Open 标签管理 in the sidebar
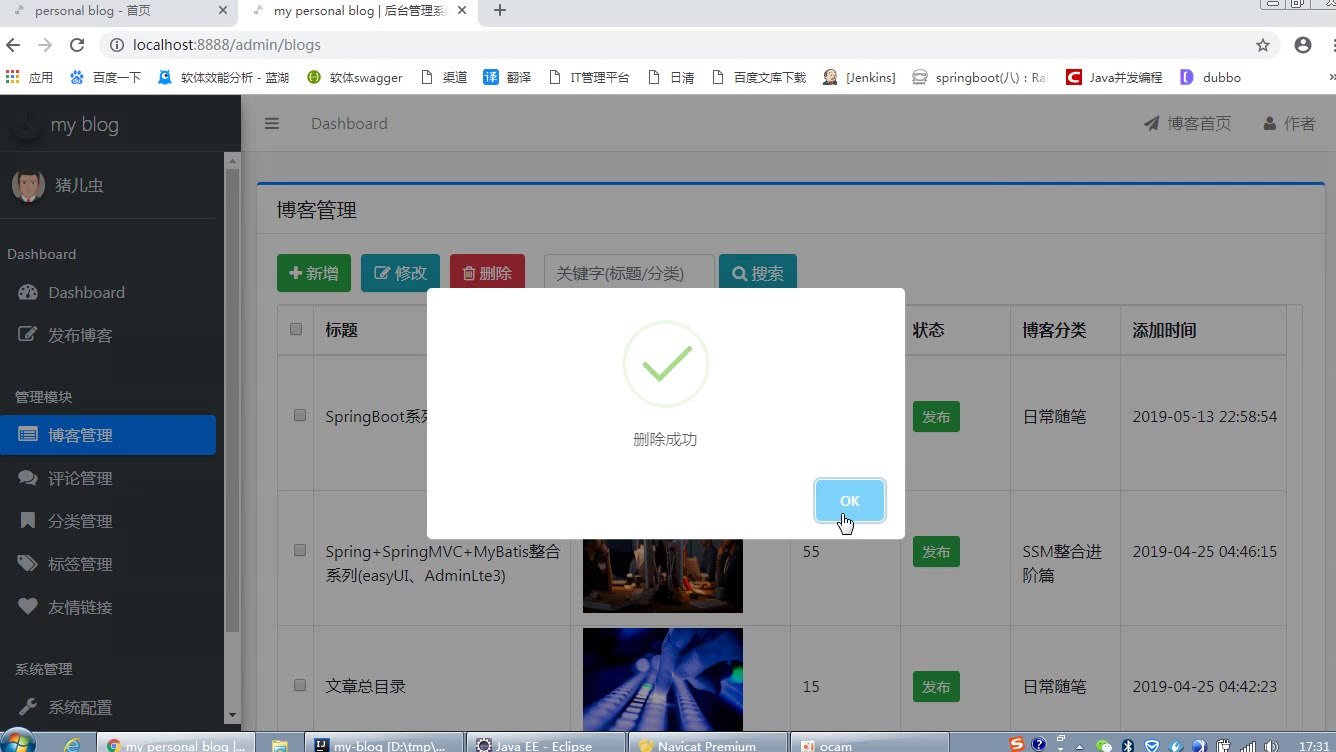 pos(108,565)
